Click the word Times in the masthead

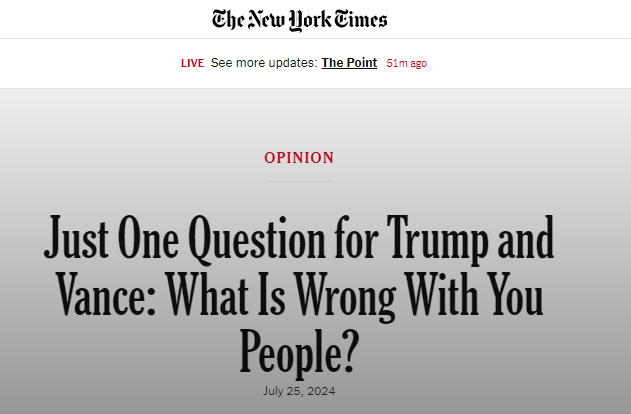[361, 19]
